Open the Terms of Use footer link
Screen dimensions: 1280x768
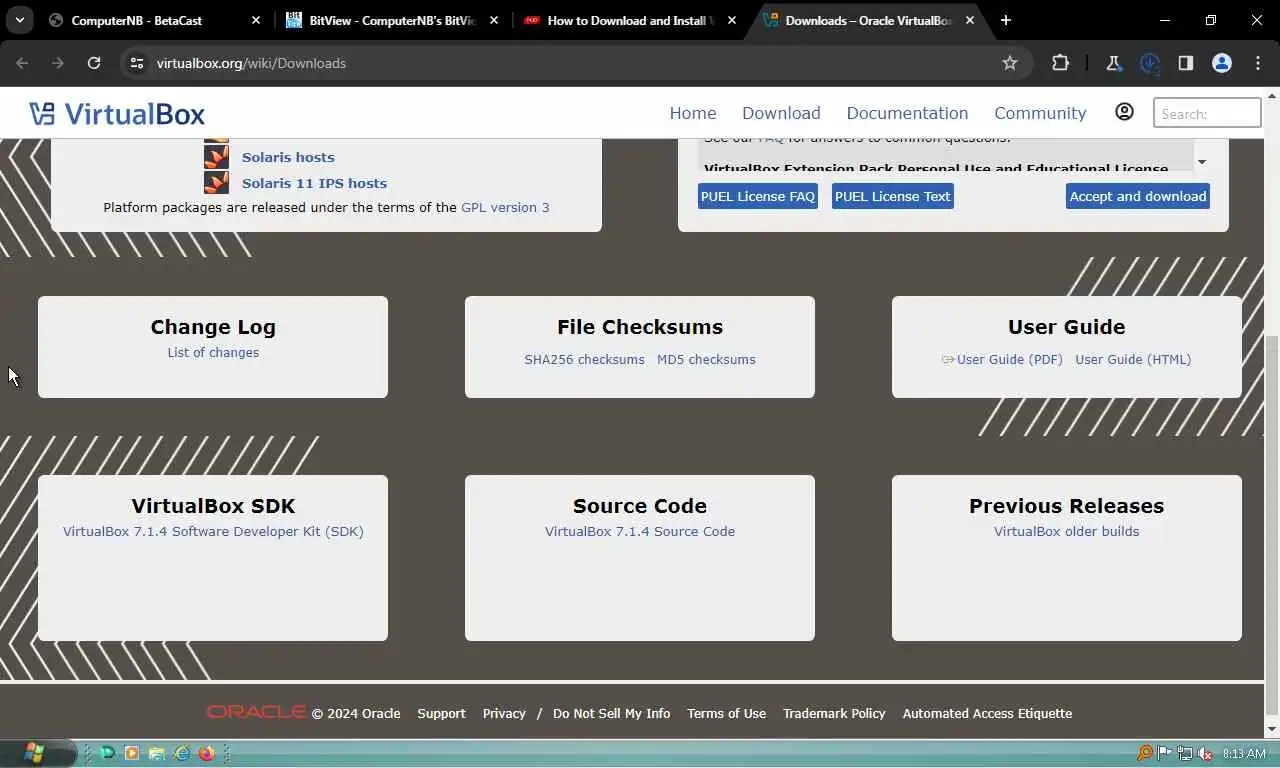point(726,713)
